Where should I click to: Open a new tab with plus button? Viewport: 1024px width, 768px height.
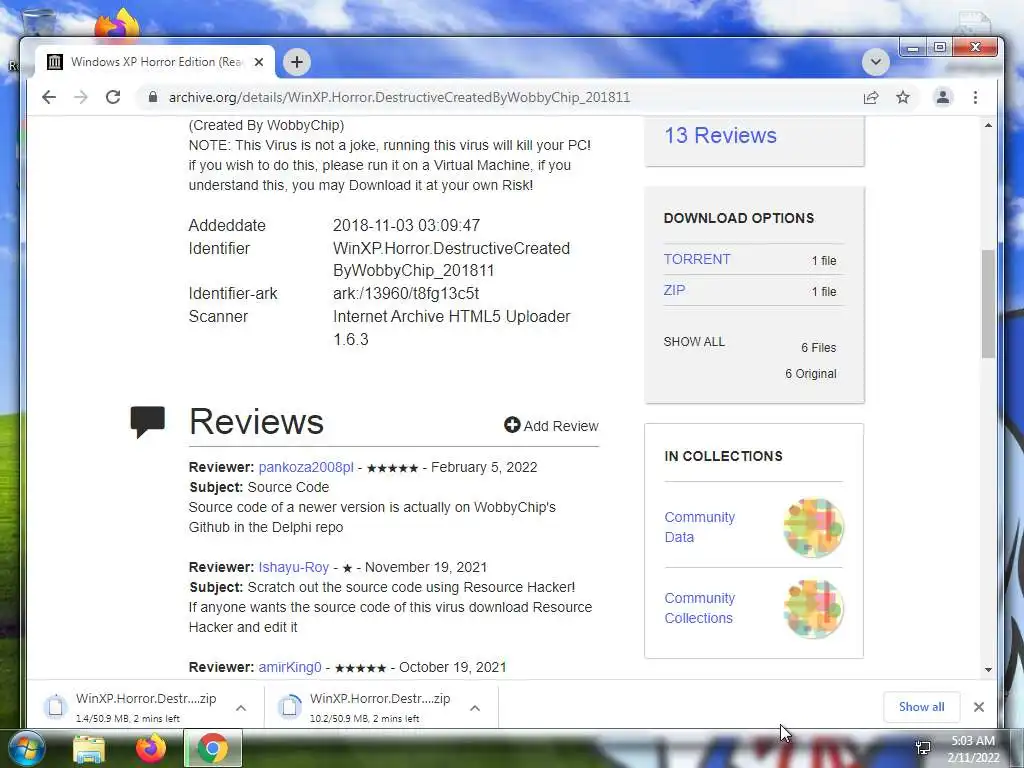[x=296, y=62]
